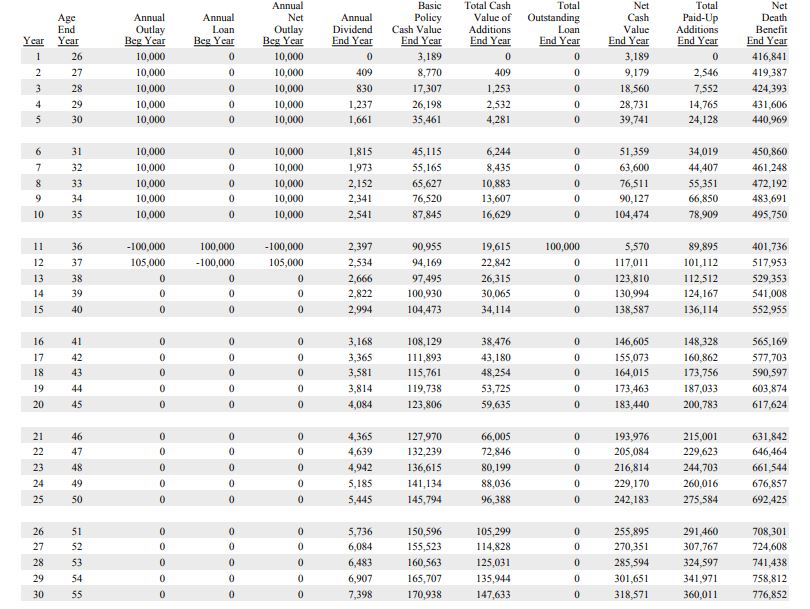Select basic policy cash value 155,523

click(425, 547)
